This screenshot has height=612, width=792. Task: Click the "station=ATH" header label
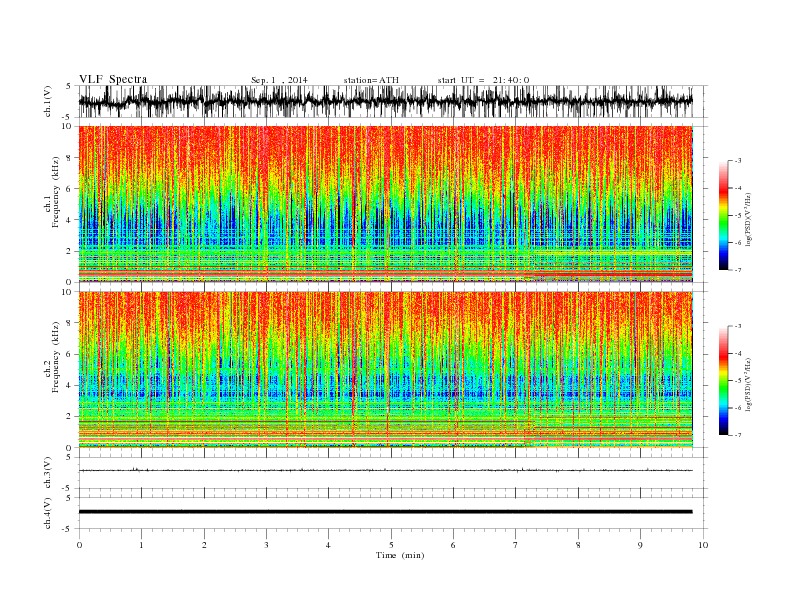tap(371, 80)
